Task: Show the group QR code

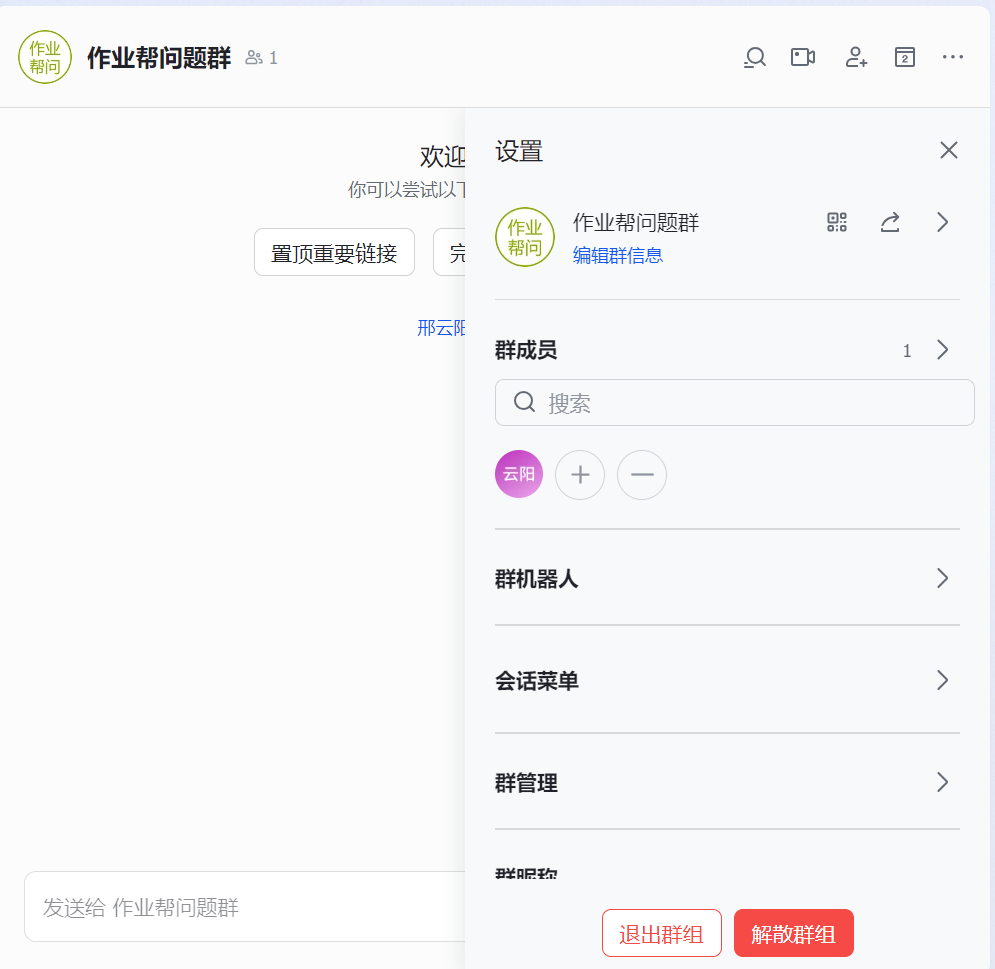Action: tap(837, 222)
